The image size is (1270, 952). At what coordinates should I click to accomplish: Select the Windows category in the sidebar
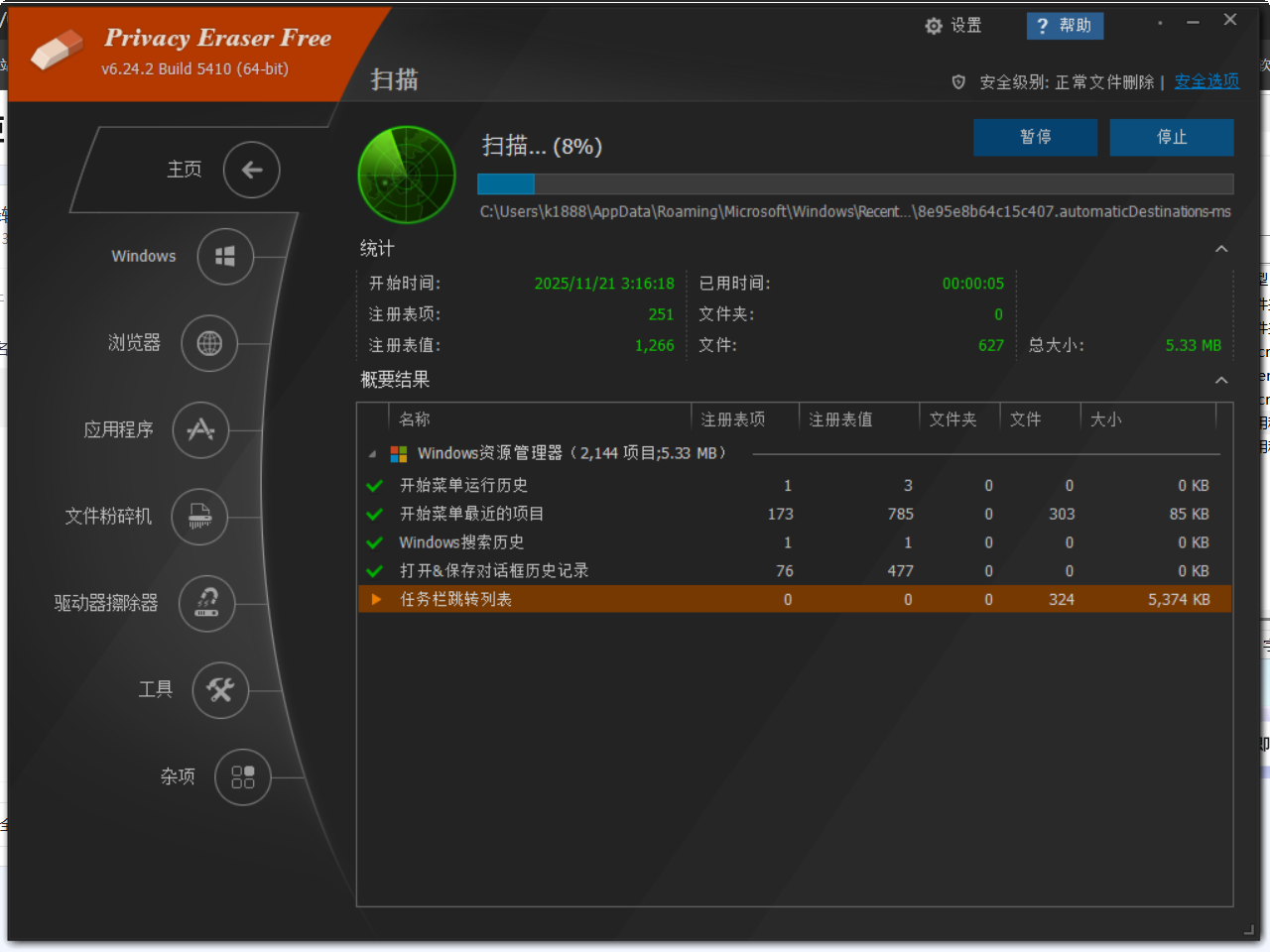click(224, 256)
